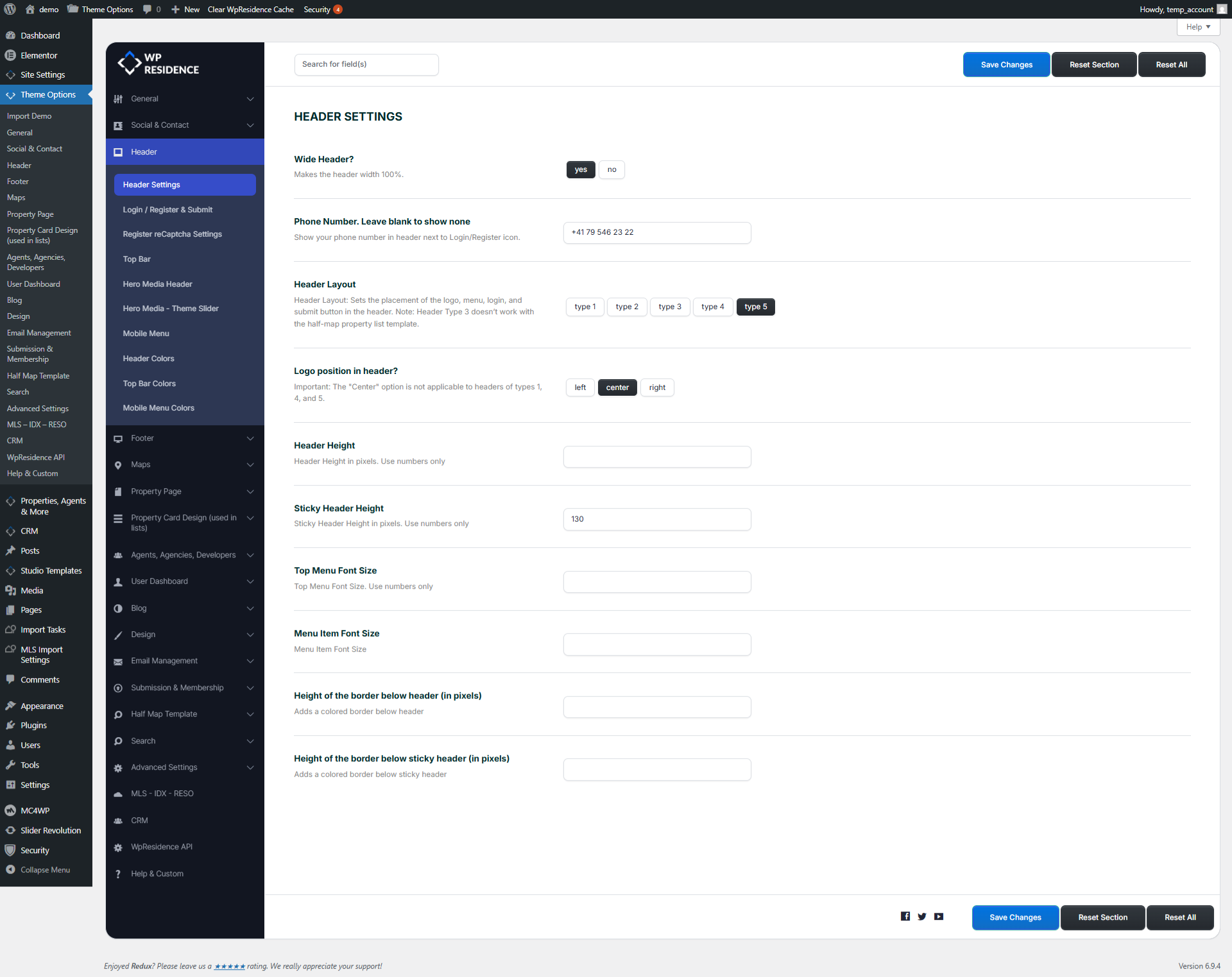This screenshot has width=1232, height=977.
Task: Click the YouTube icon near Save Changes
Action: (x=939, y=917)
